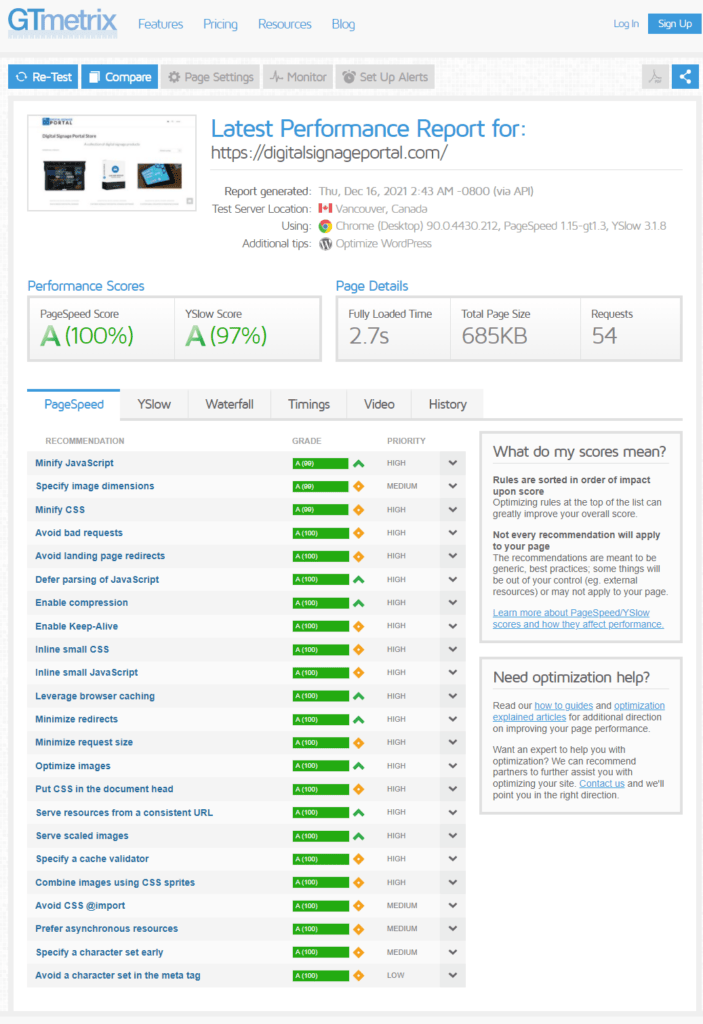Viewport: 703px width, 1024px height.
Task: Click the A (99) grade bar for Minify JavaScript
Action: [x=320, y=463]
